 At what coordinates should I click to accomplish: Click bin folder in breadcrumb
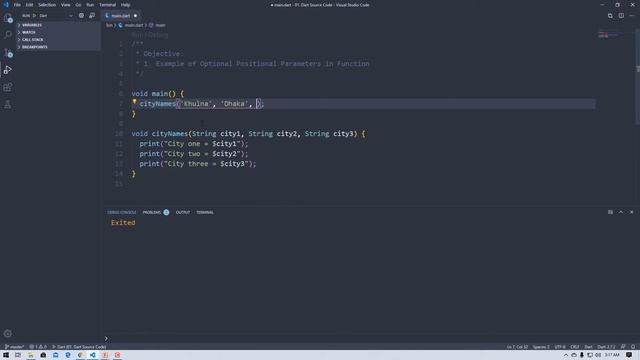109,25
